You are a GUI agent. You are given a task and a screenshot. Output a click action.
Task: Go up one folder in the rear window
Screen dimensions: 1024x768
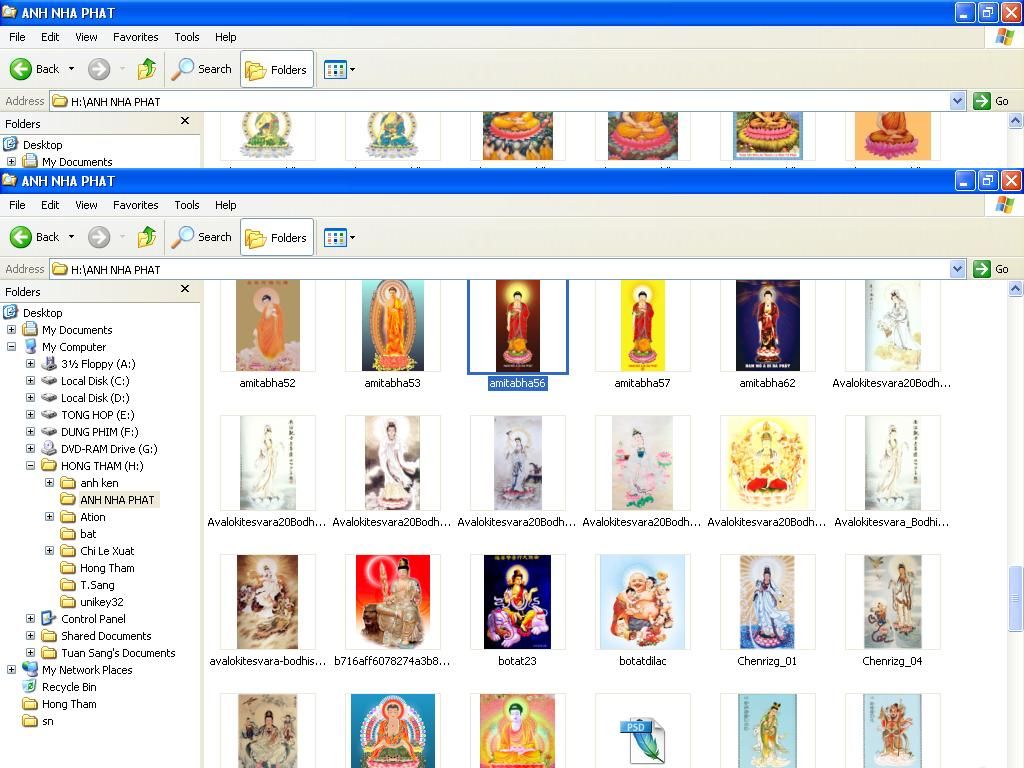coord(147,69)
